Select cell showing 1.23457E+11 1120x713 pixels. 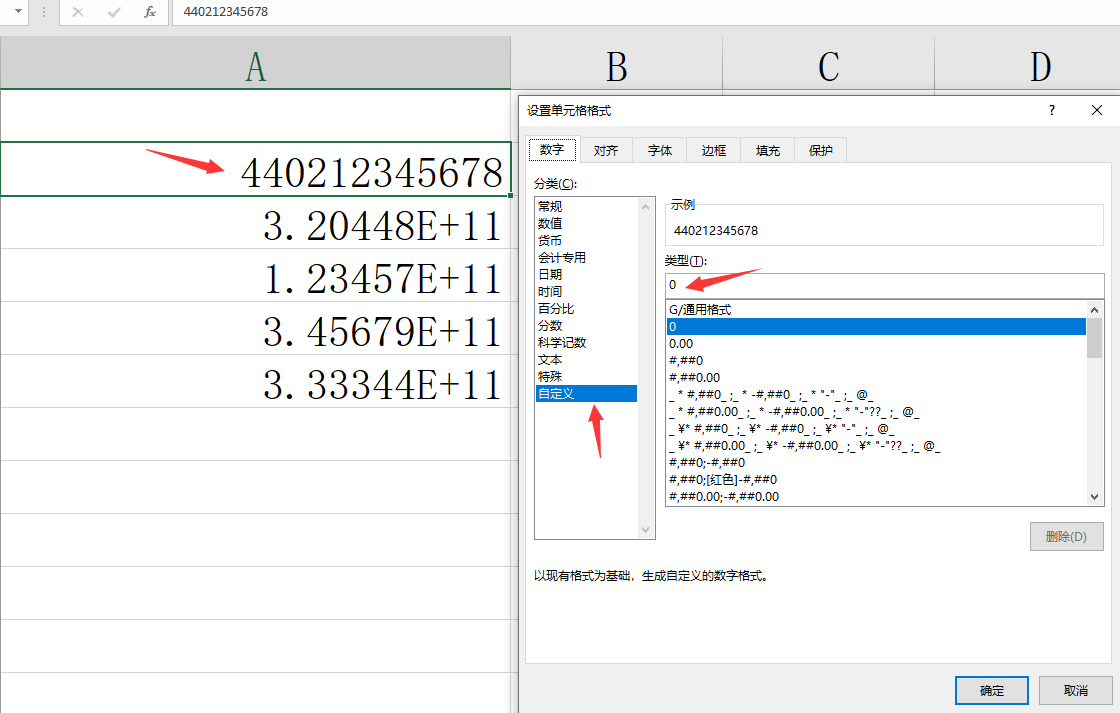(256, 276)
